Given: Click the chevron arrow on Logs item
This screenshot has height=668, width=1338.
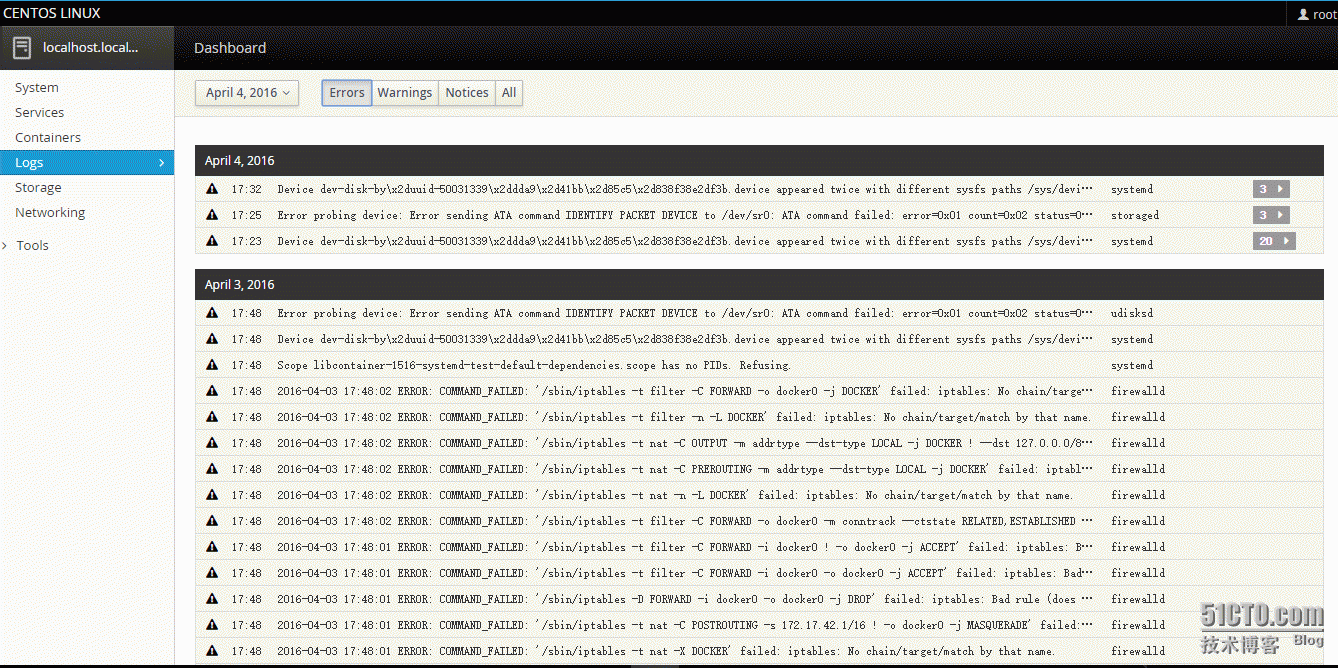Looking at the screenshot, I should 162,163.
